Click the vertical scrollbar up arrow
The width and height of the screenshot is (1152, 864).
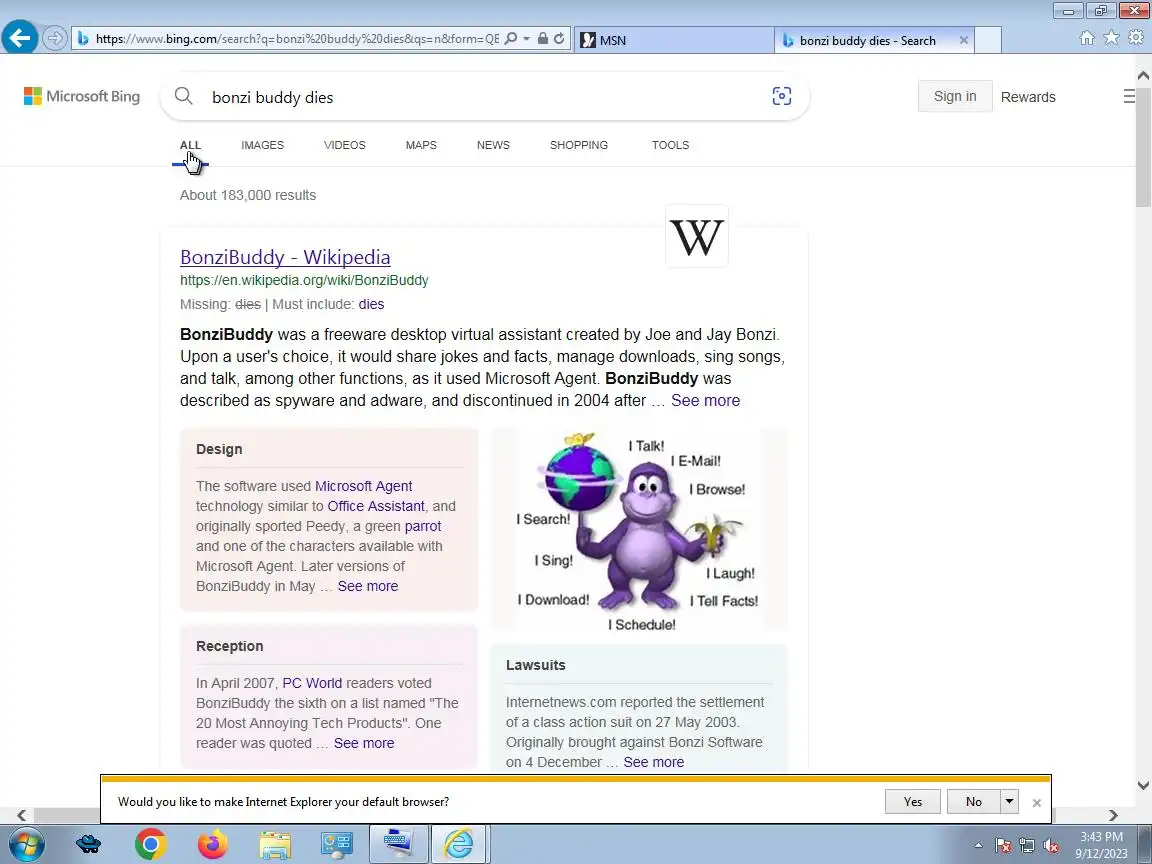tap(1143, 75)
